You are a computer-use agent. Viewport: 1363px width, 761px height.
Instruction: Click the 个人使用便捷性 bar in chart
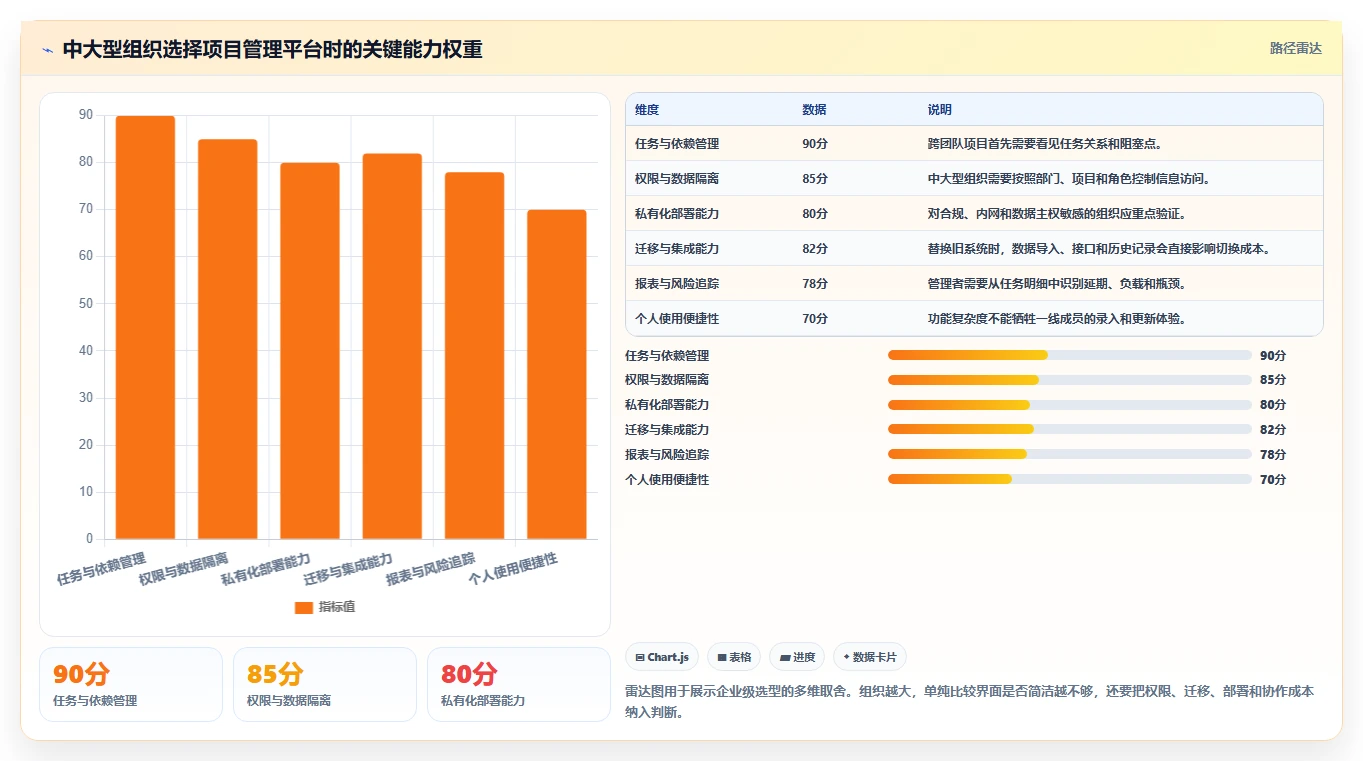click(x=557, y=374)
